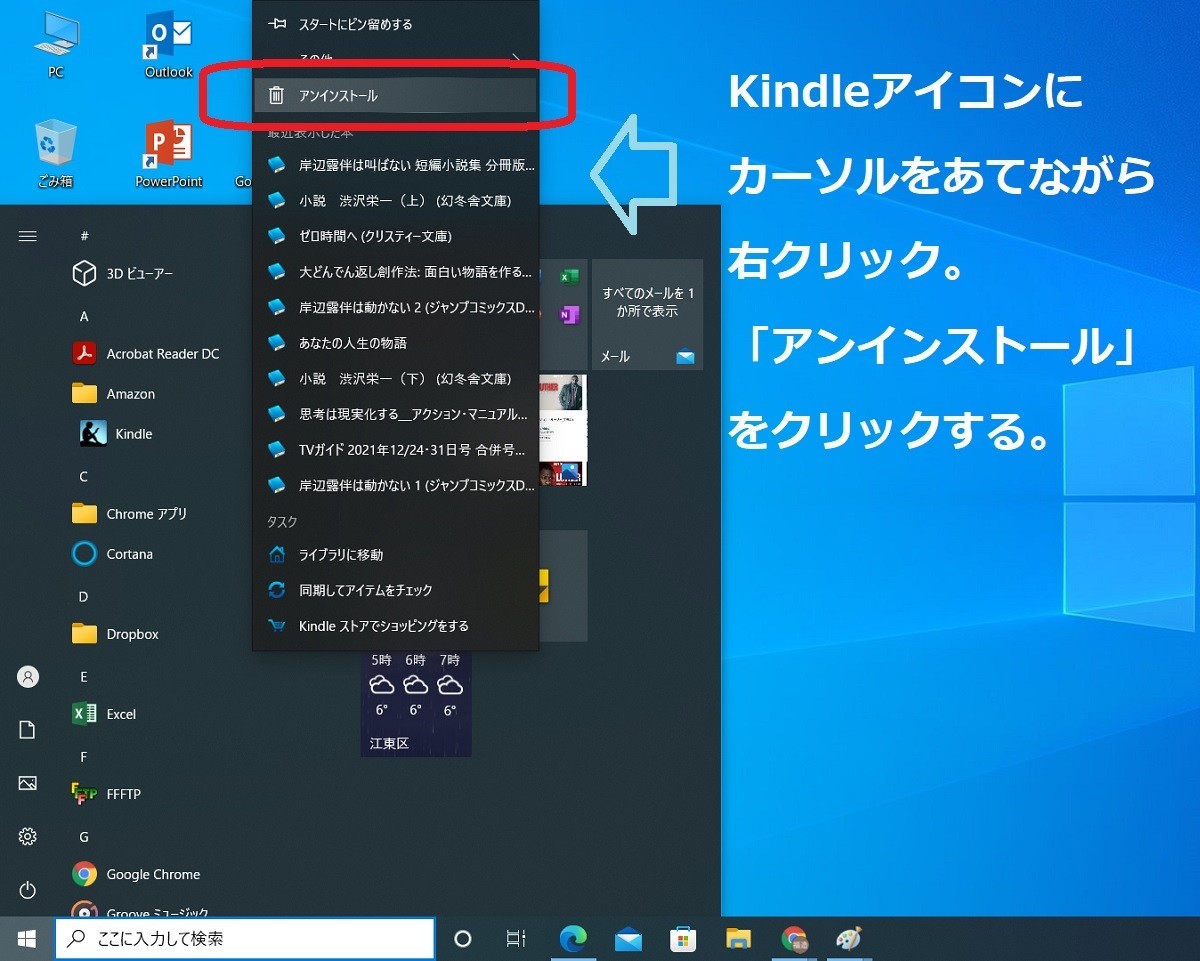Open Microsoft Edge from the taskbar
The image size is (1200, 961).
[573, 938]
